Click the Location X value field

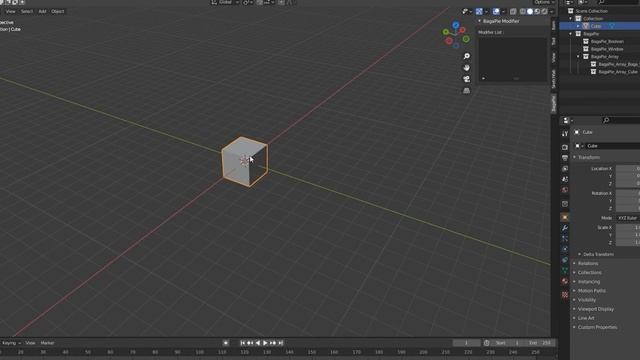tap(628, 169)
